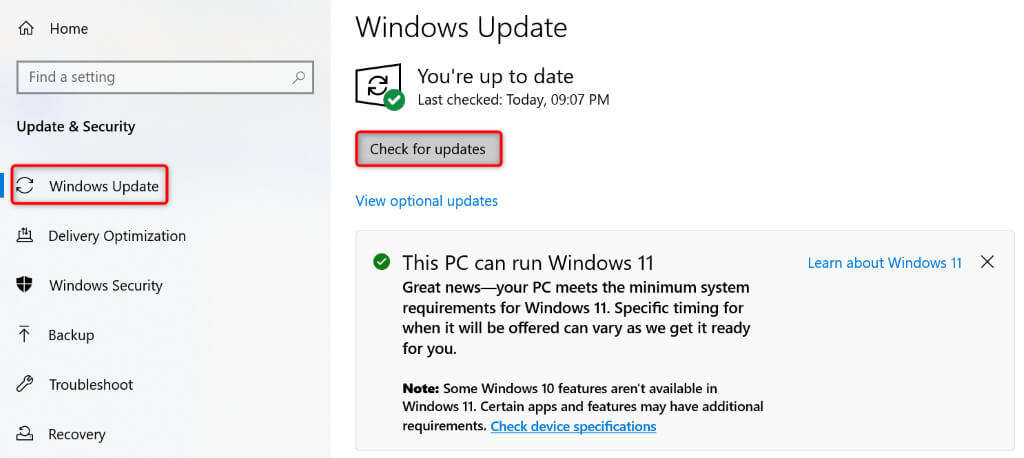Screen dimensions: 1024x458
Task: Dismiss the Windows 11 notice with the X
Action: click(x=987, y=262)
